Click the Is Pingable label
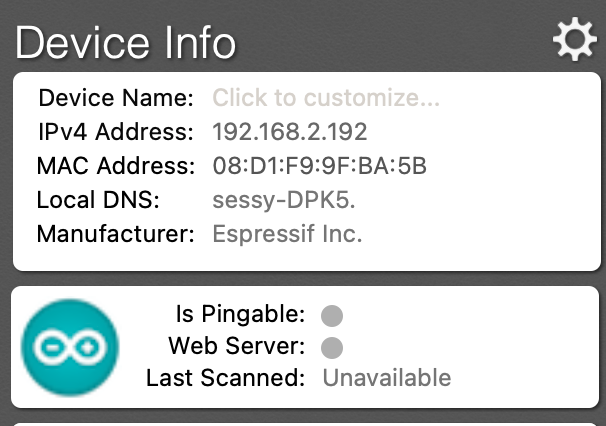606x426 pixels. click(x=240, y=314)
